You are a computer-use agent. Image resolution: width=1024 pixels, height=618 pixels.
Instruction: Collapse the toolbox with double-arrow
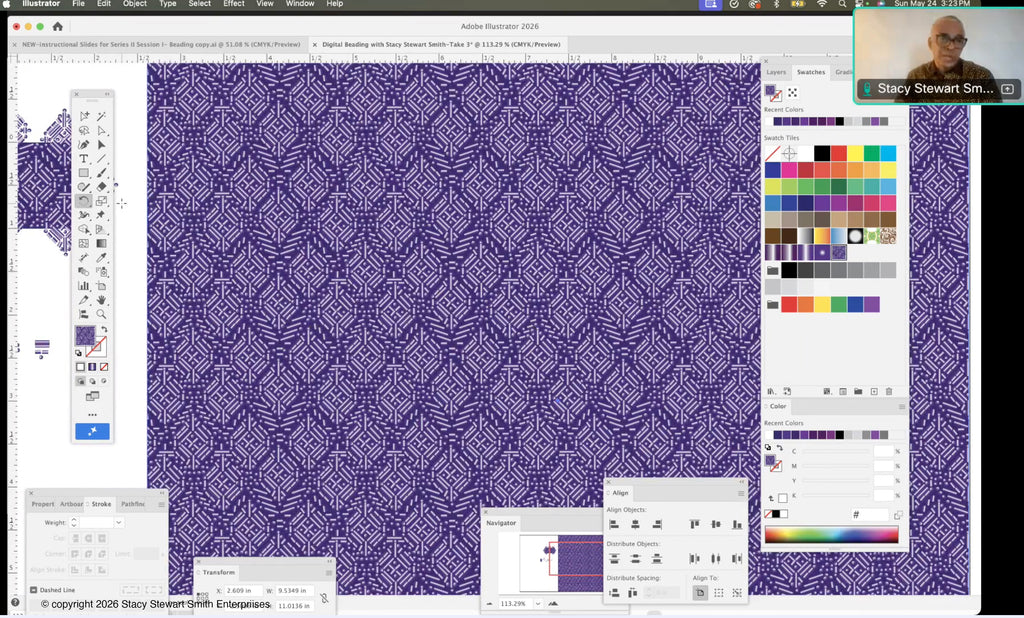(107, 94)
